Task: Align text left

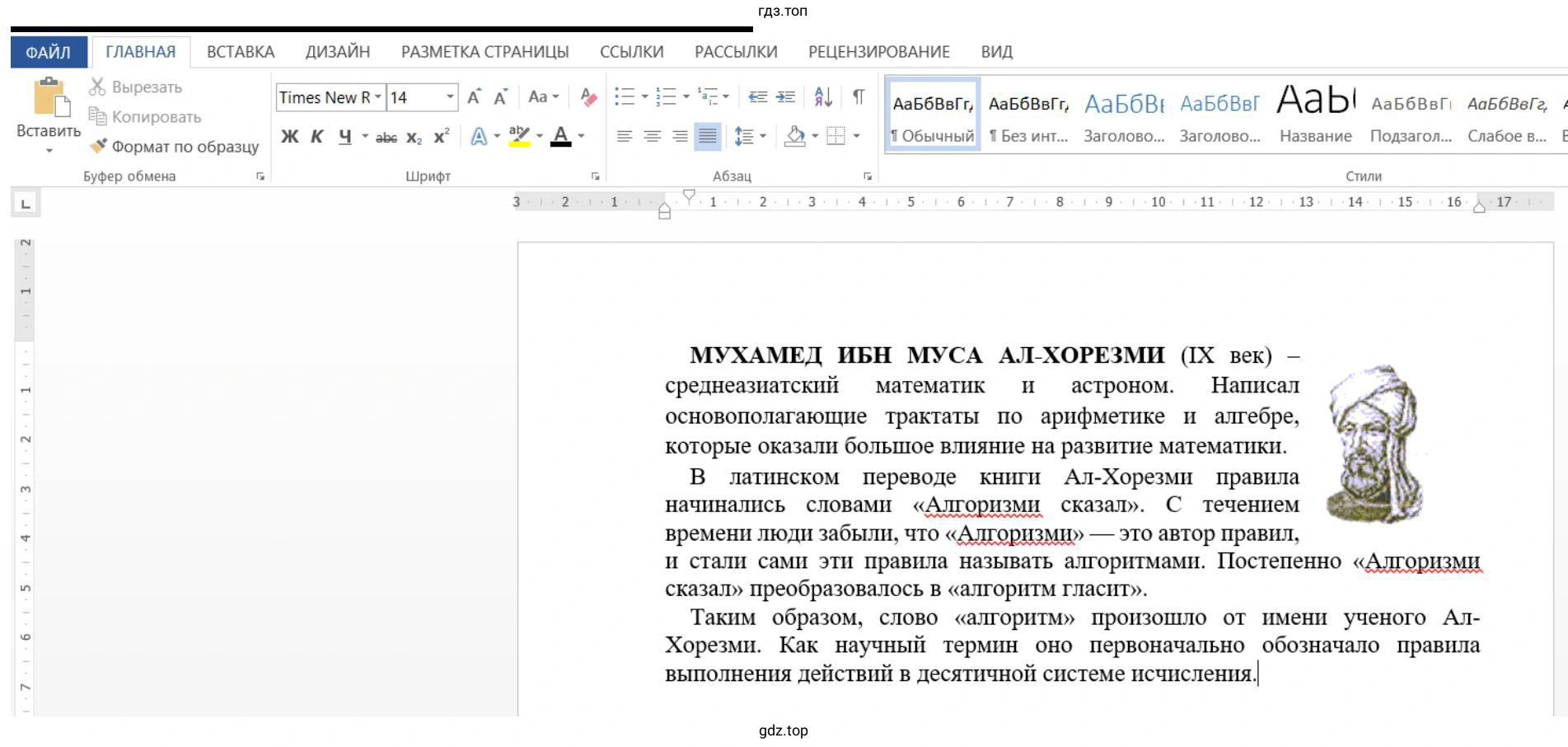Action: click(x=625, y=136)
